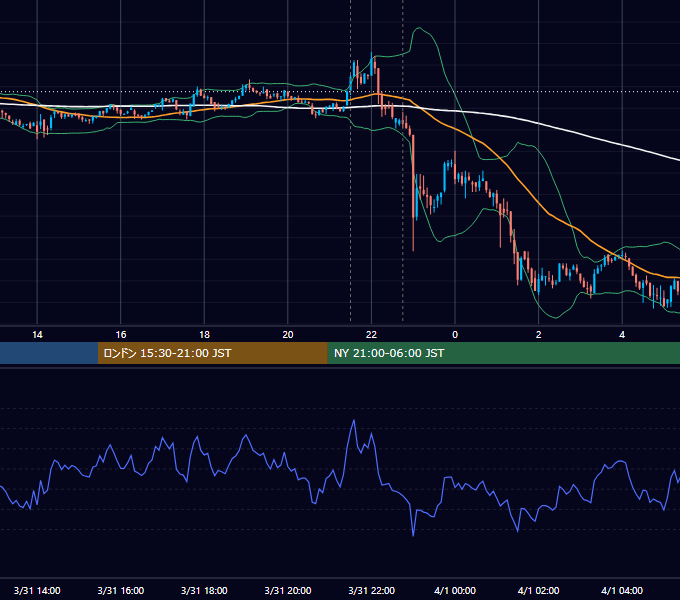
Task: Click the 3/31 22:00 date label
Action: (372, 590)
